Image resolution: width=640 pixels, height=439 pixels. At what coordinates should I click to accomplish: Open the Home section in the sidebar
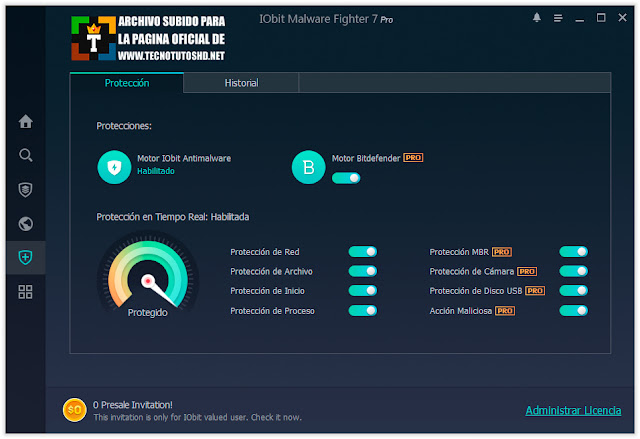tap(25, 121)
